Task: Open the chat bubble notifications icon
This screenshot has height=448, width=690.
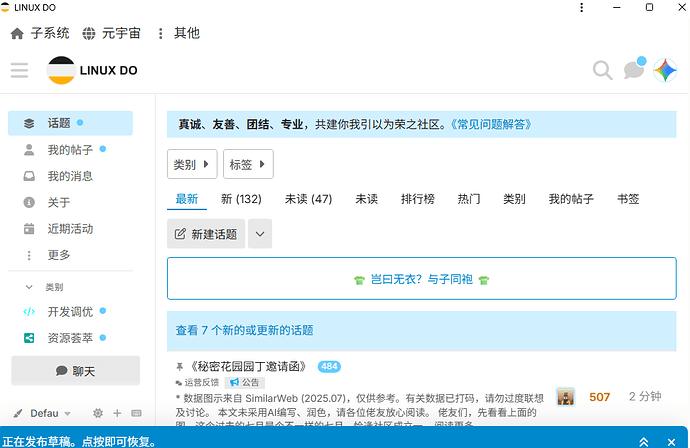Action: click(x=634, y=70)
